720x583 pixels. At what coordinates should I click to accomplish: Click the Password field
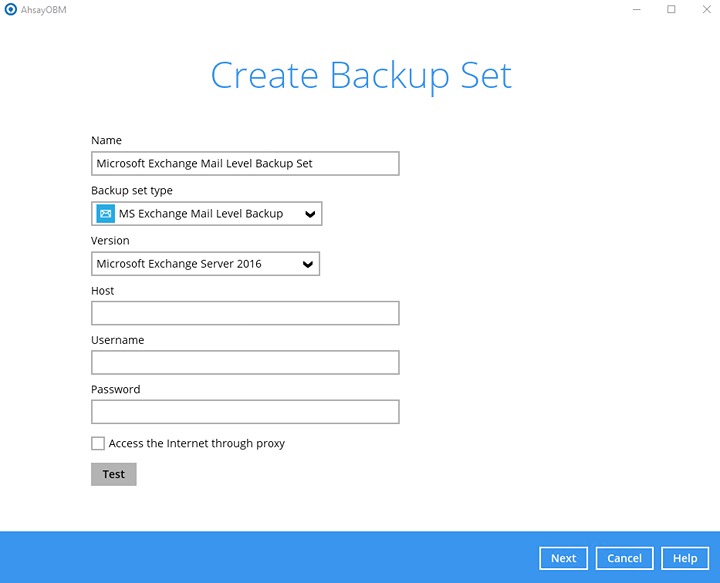click(245, 411)
